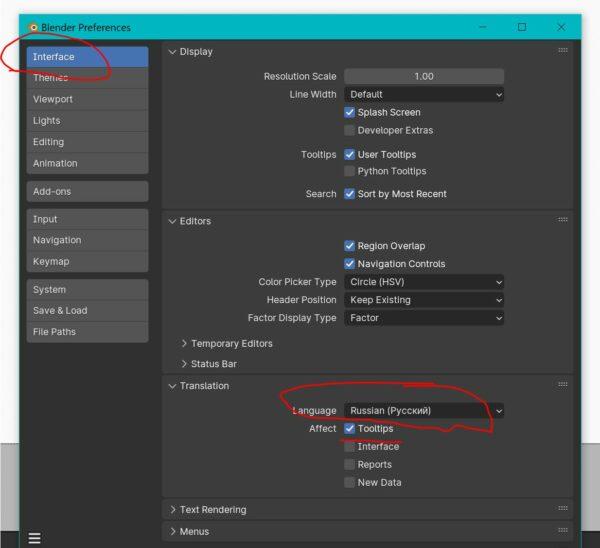Toggle Sort by Most Recent checkbox
Image resolution: width=600 pixels, height=548 pixels.
[349, 194]
